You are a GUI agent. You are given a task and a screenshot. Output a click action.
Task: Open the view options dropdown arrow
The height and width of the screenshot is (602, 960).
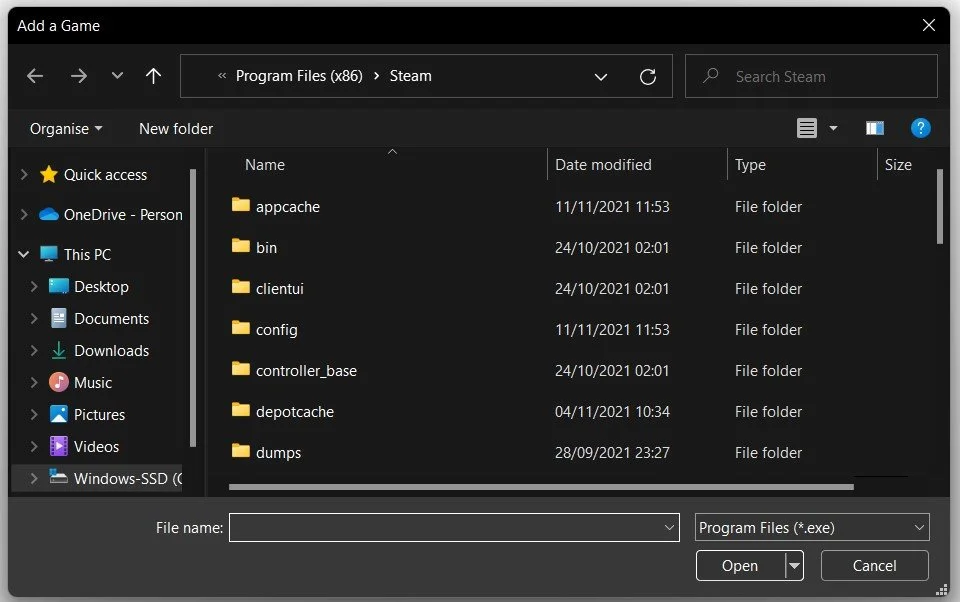point(833,128)
